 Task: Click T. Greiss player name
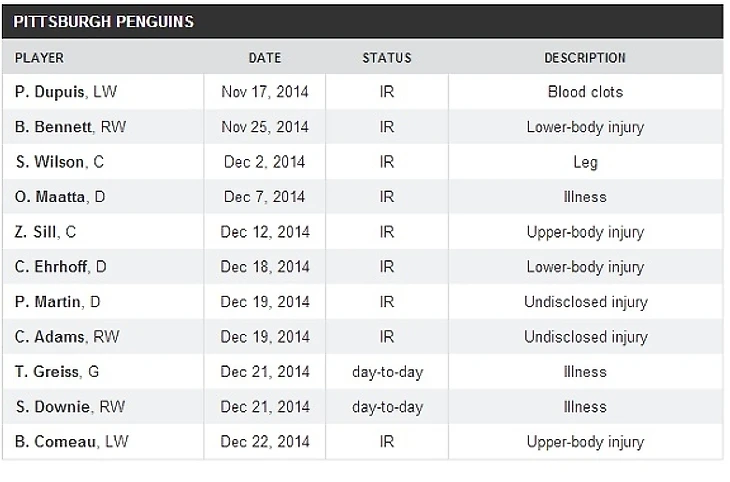[x=49, y=372]
